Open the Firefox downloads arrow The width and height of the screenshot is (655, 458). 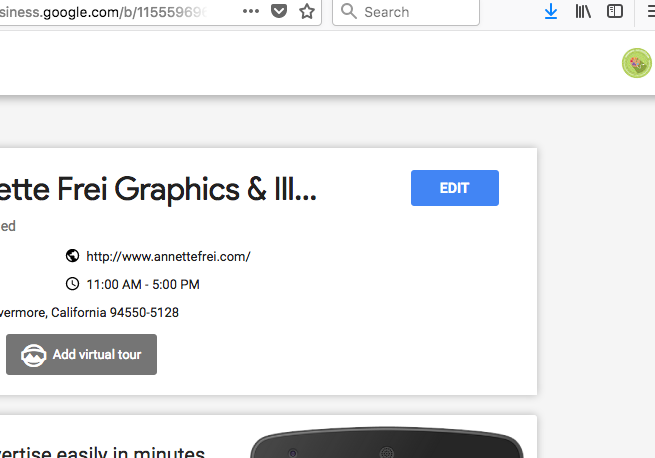(551, 11)
